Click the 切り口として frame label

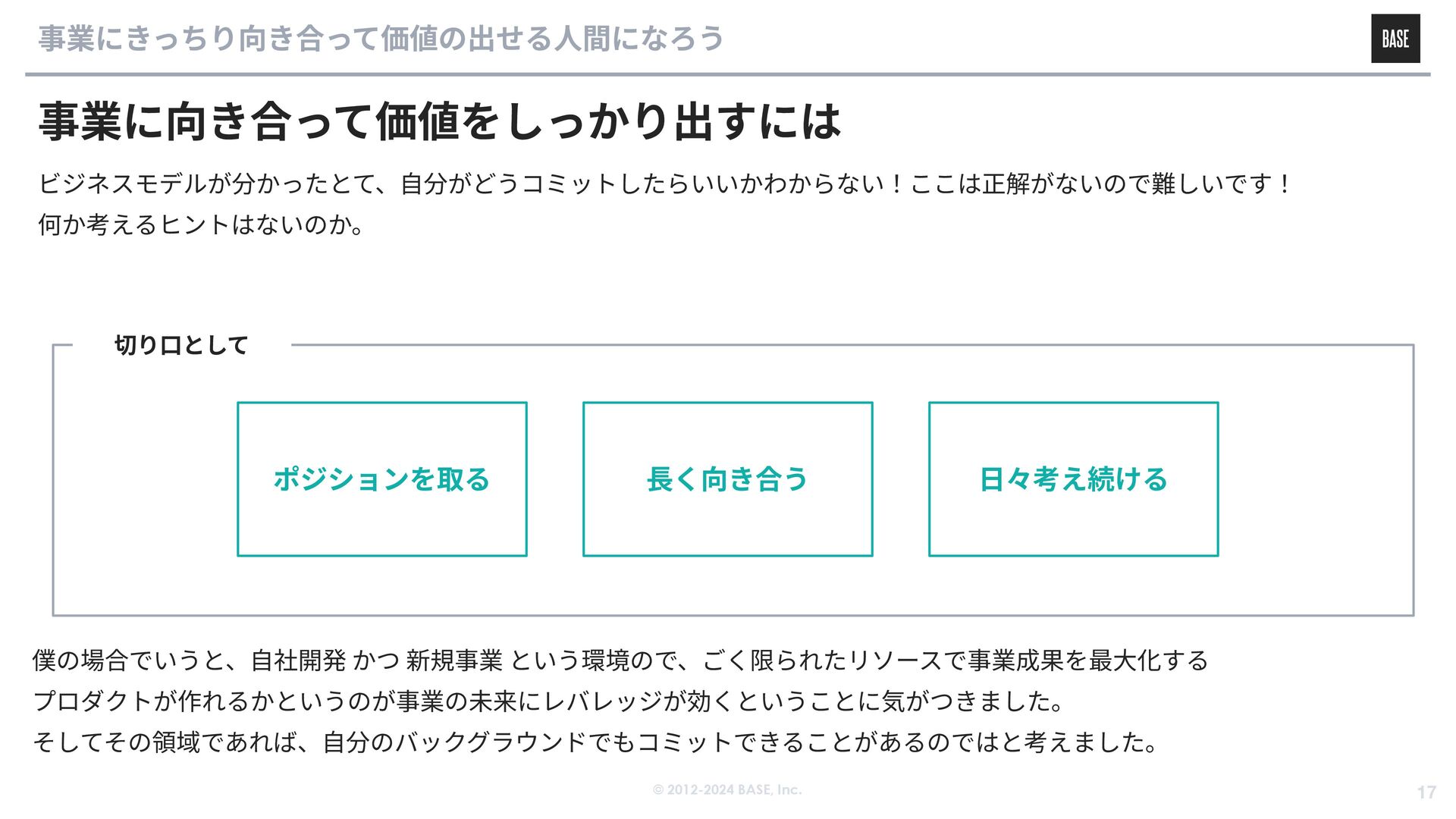[181, 345]
